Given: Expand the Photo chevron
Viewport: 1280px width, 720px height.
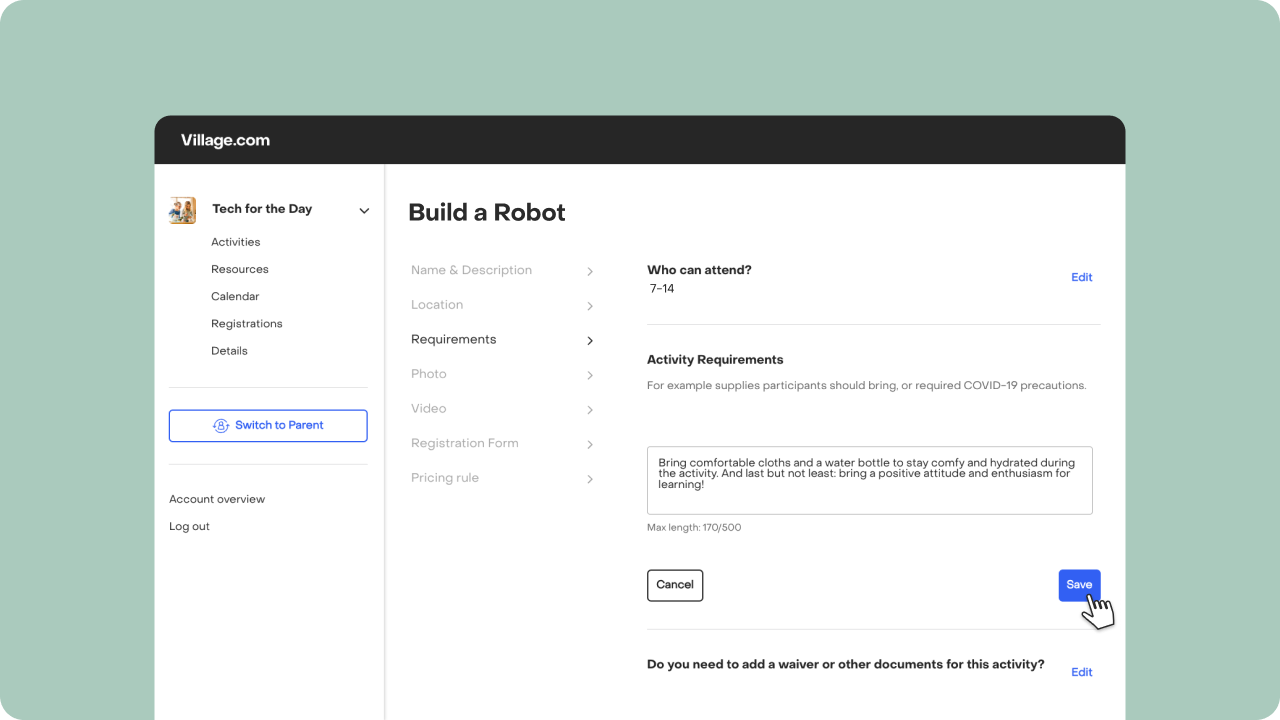Looking at the screenshot, I should click(590, 375).
